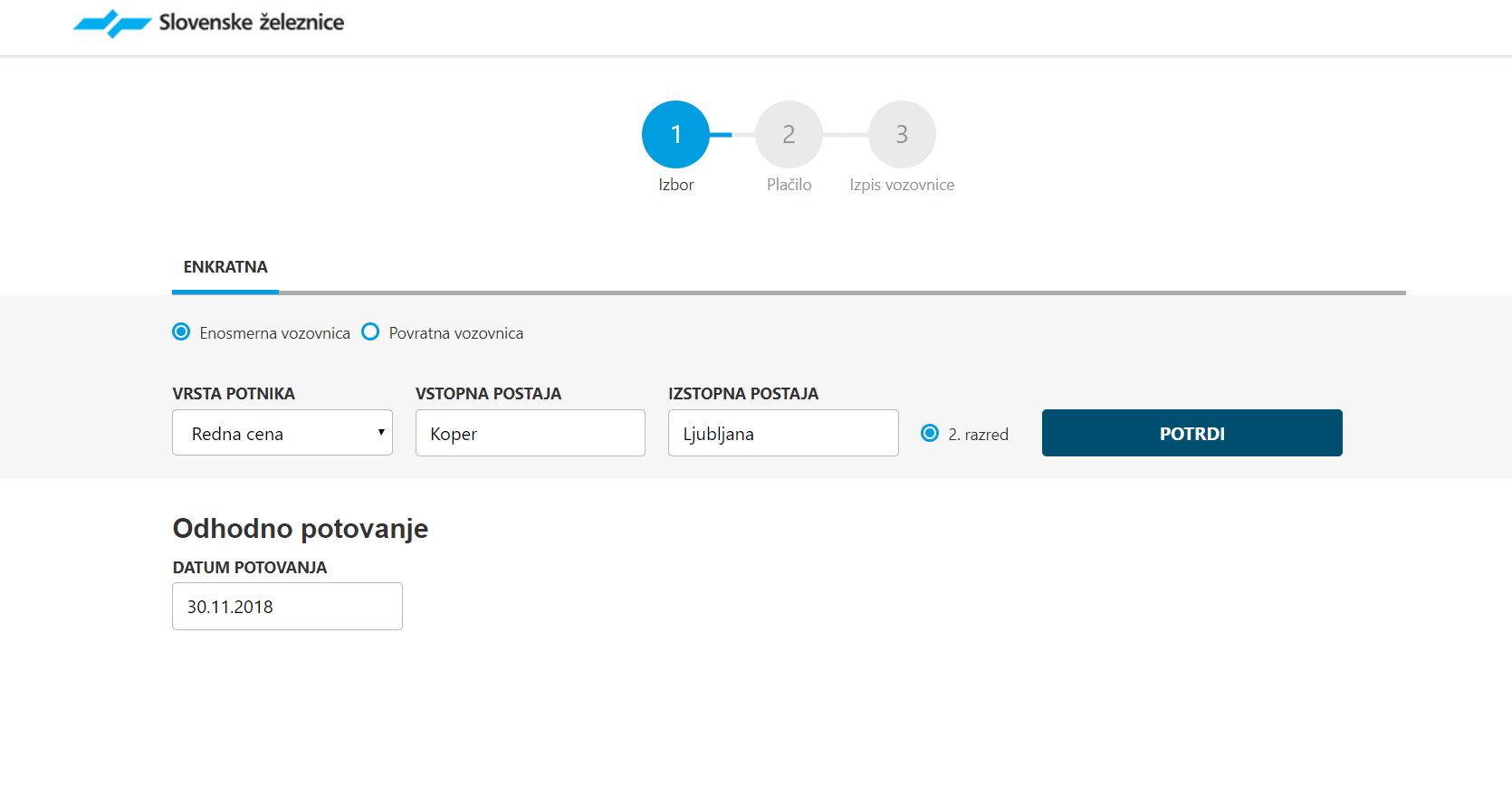Click the VRSTA POTNIKA label
1512x796 pixels.
click(x=234, y=394)
